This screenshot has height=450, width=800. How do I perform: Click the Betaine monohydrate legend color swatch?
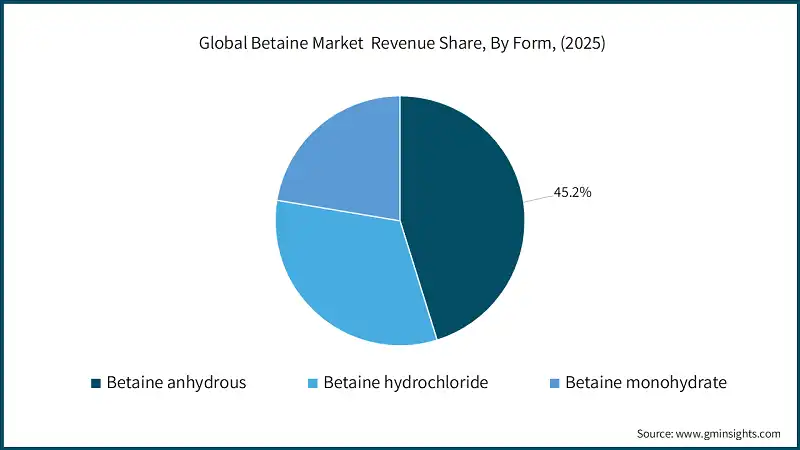(555, 383)
